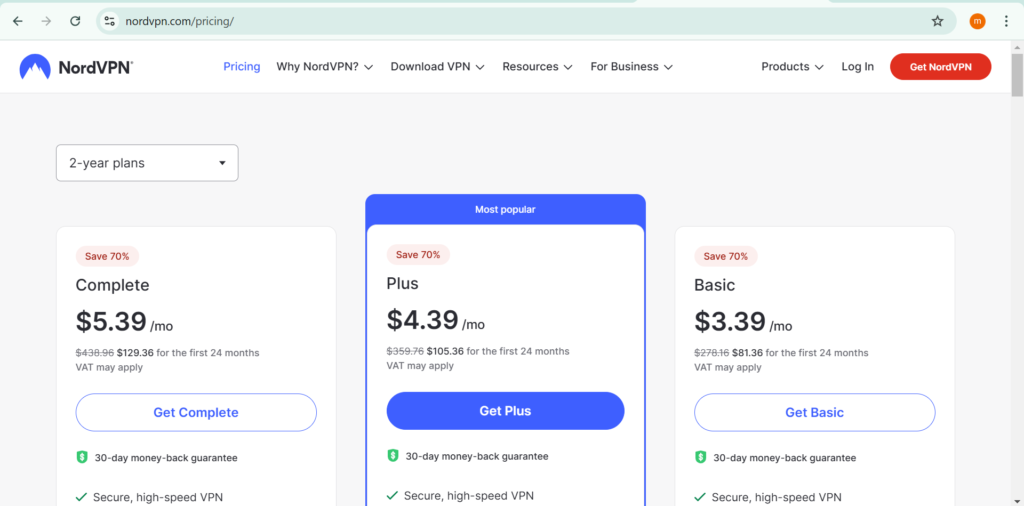Click VAT may apply under Complete
This screenshot has height=506, width=1024.
pyautogui.click(x=109, y=367)
